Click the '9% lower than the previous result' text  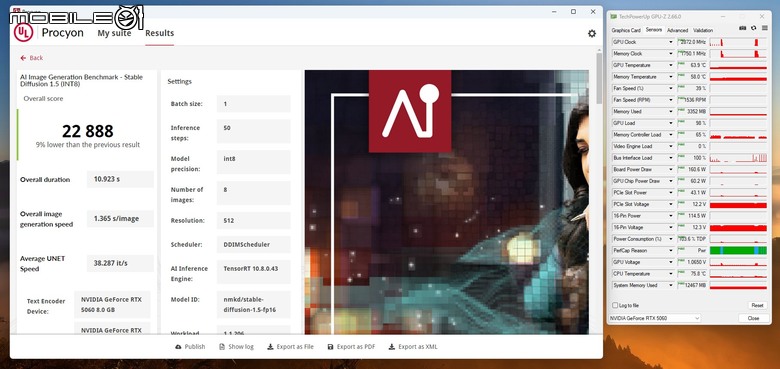click(x=88, y=145)
